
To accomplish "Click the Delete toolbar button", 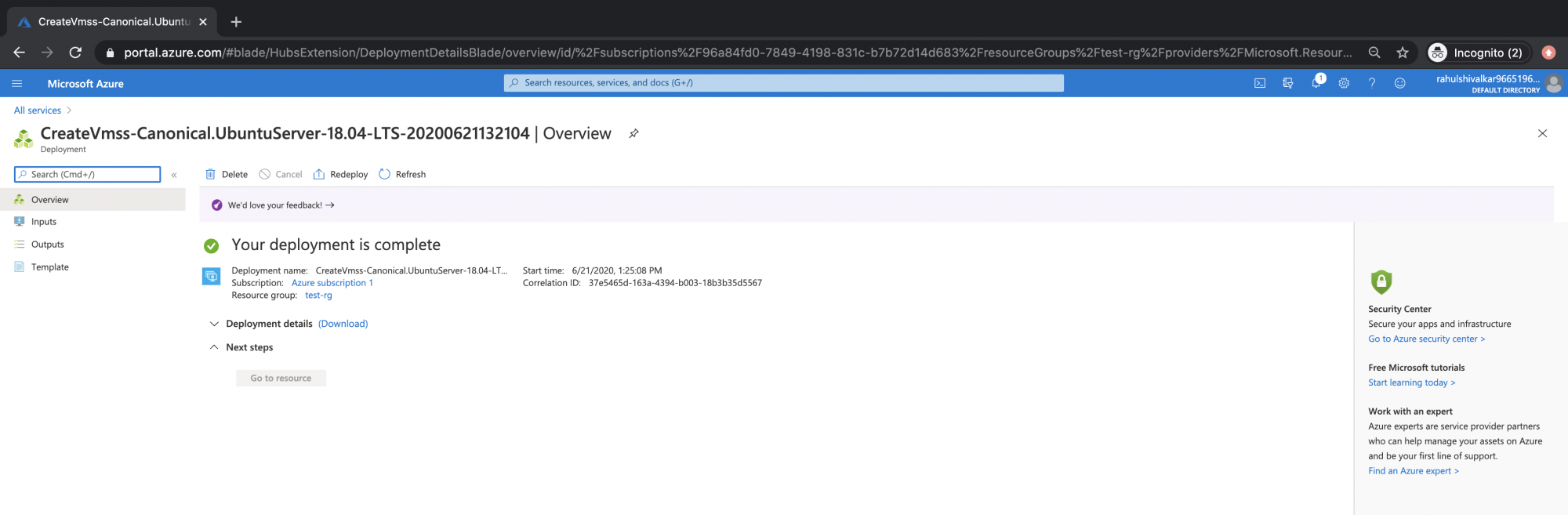I will 227,174.
